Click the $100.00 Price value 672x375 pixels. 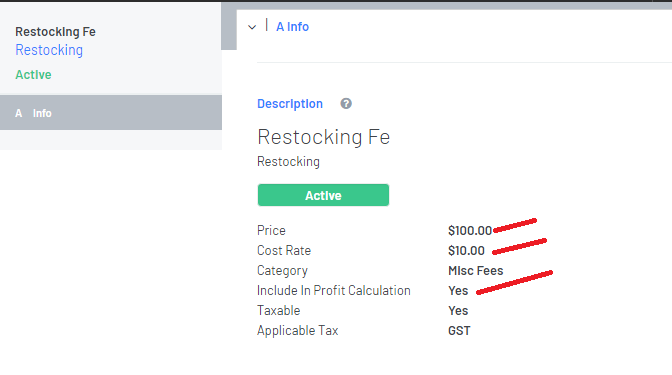pos(470,231)
